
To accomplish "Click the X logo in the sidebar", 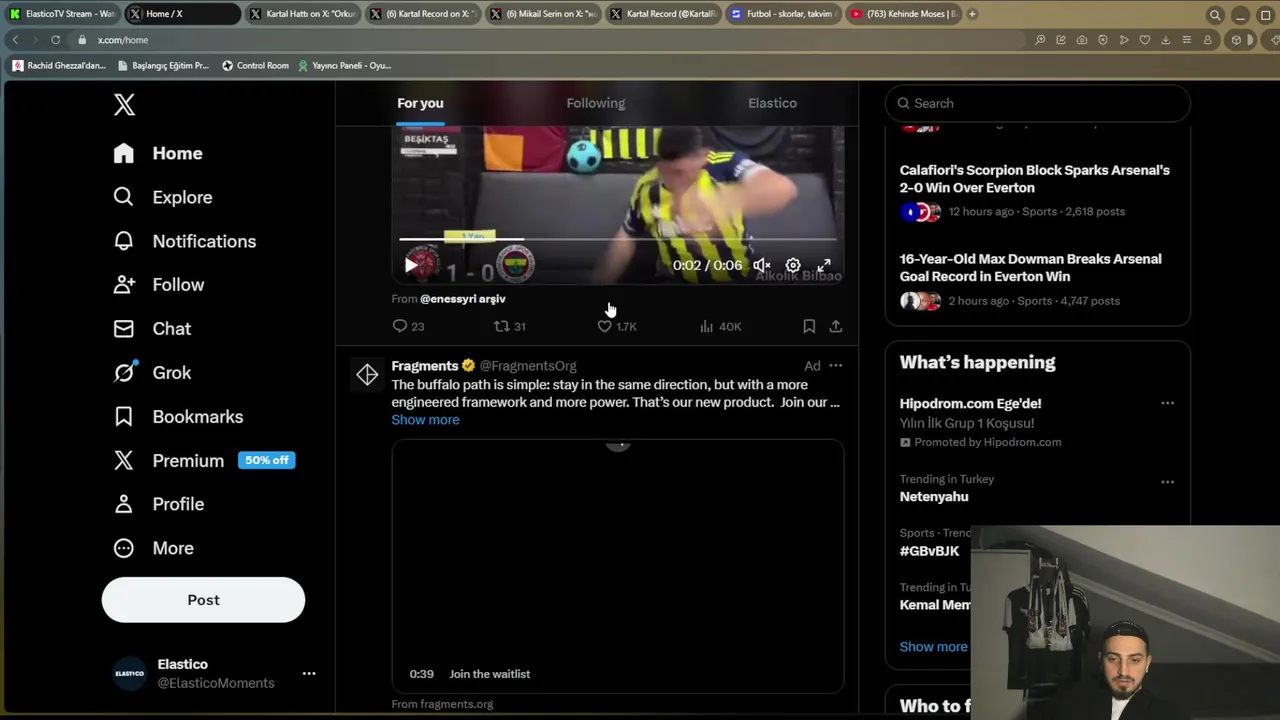I will pos(124,105).
